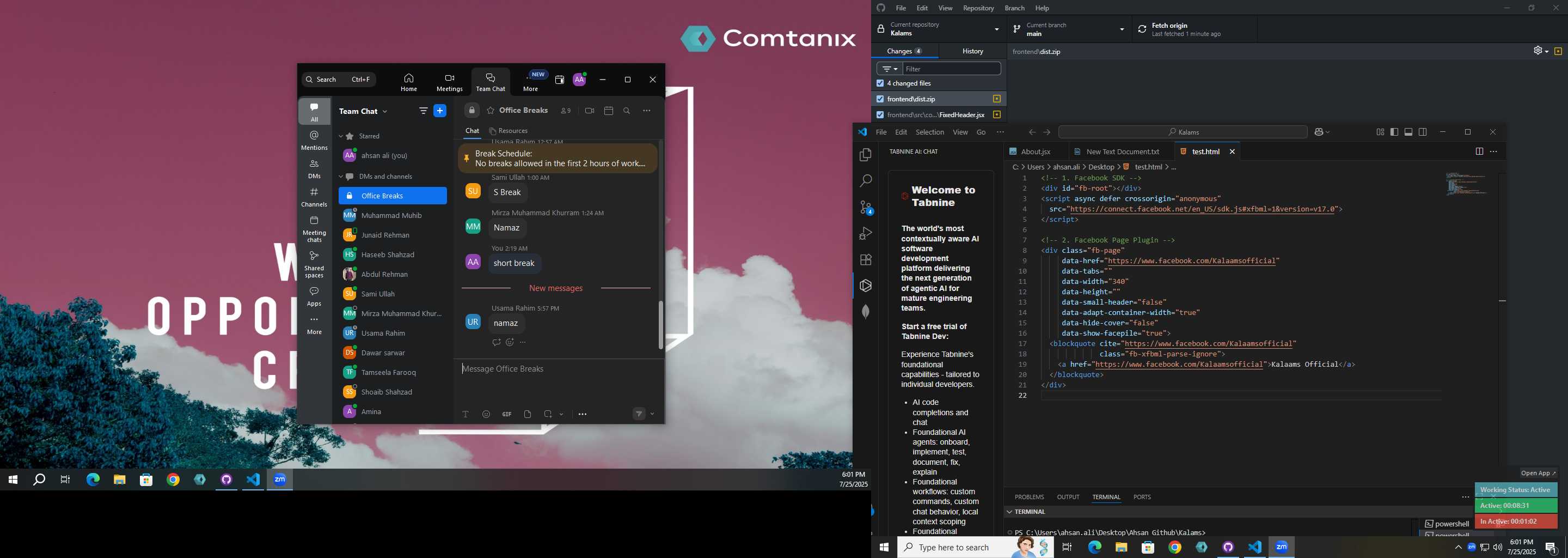Screen dimensions: 1568x558
Task: Open text formatting in message composer
Action: click(465, 414)
